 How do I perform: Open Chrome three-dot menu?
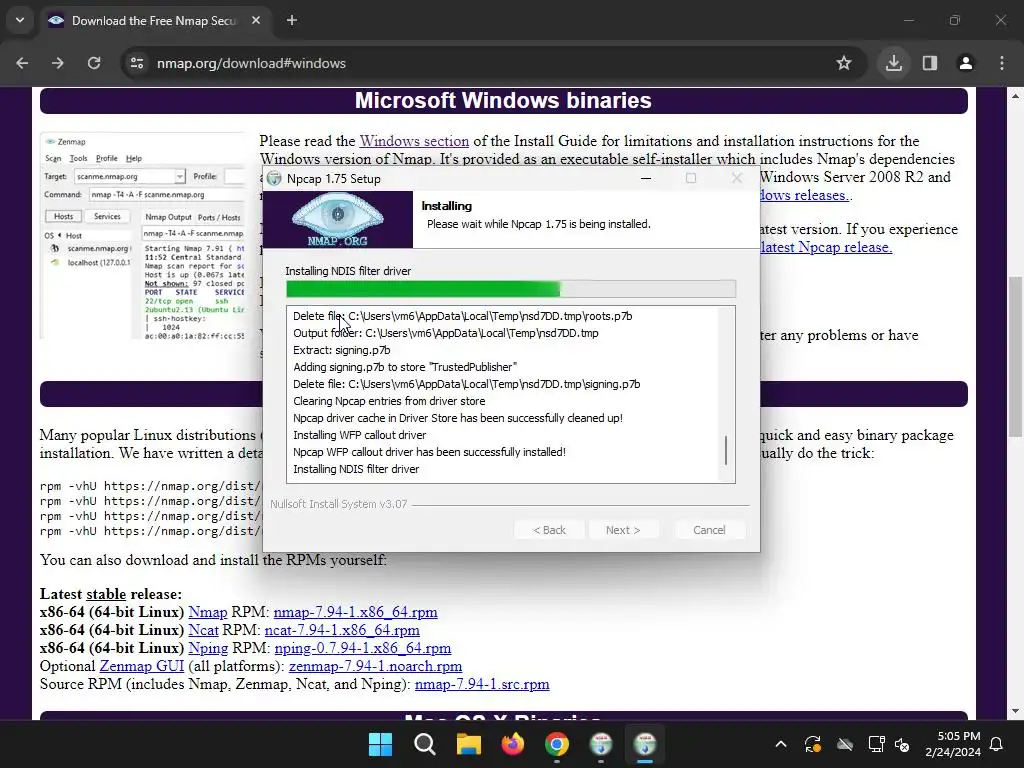1002,63
